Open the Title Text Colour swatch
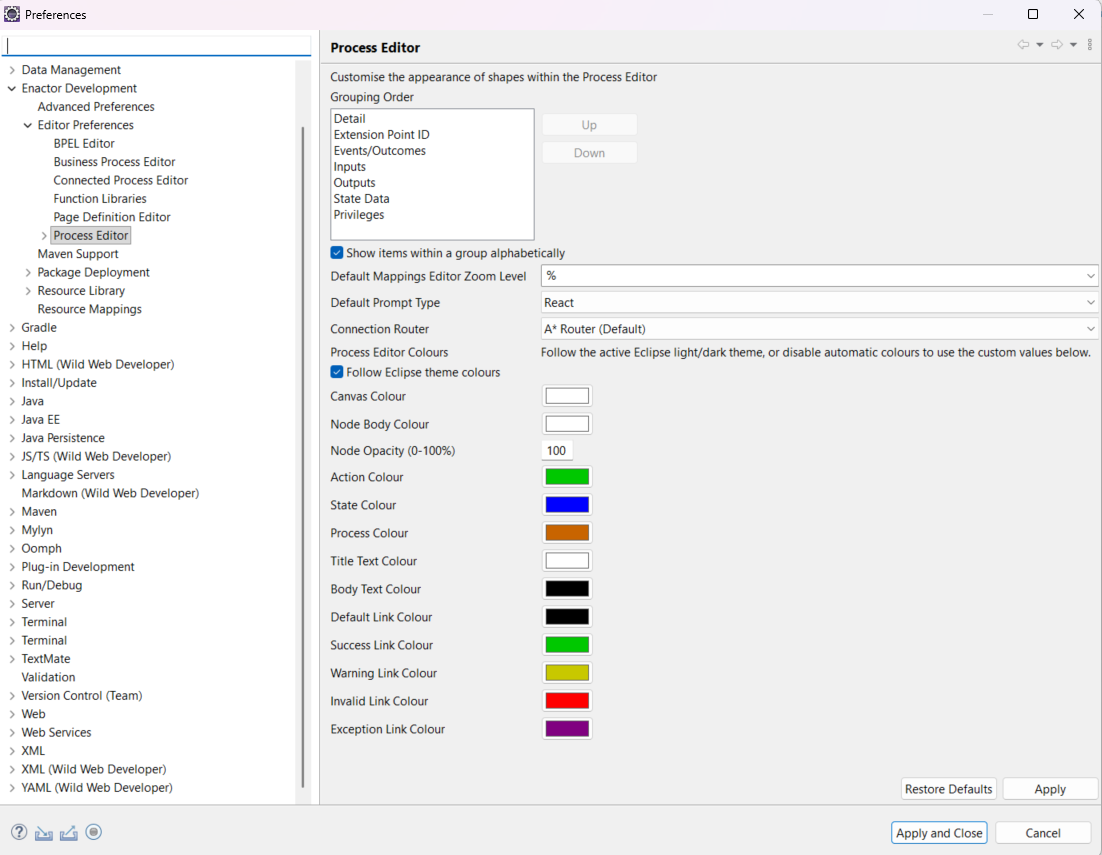1102x855 pixels. 567,561
